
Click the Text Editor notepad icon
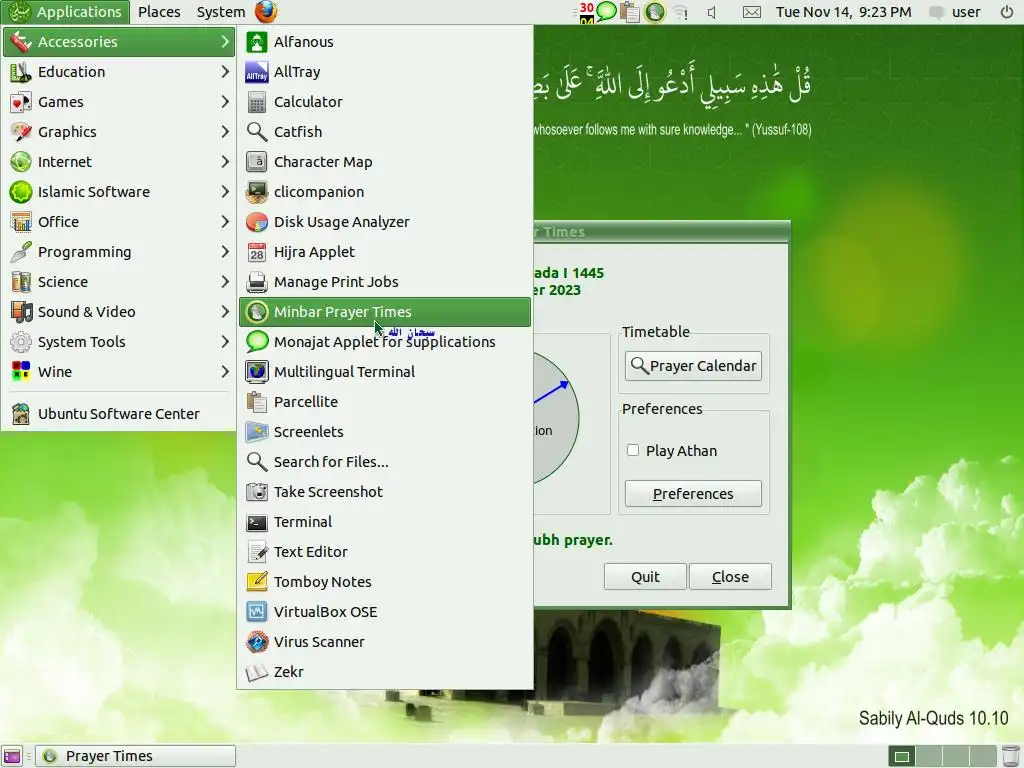click(x=257, y=552)
